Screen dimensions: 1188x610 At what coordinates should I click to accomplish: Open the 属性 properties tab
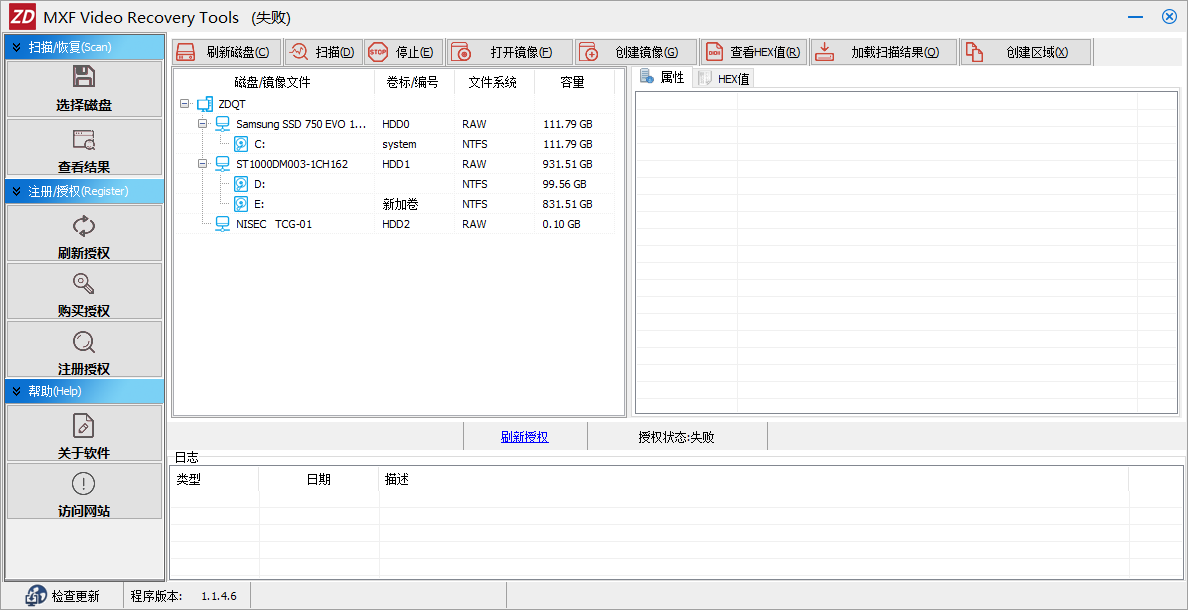coord(660,77)
